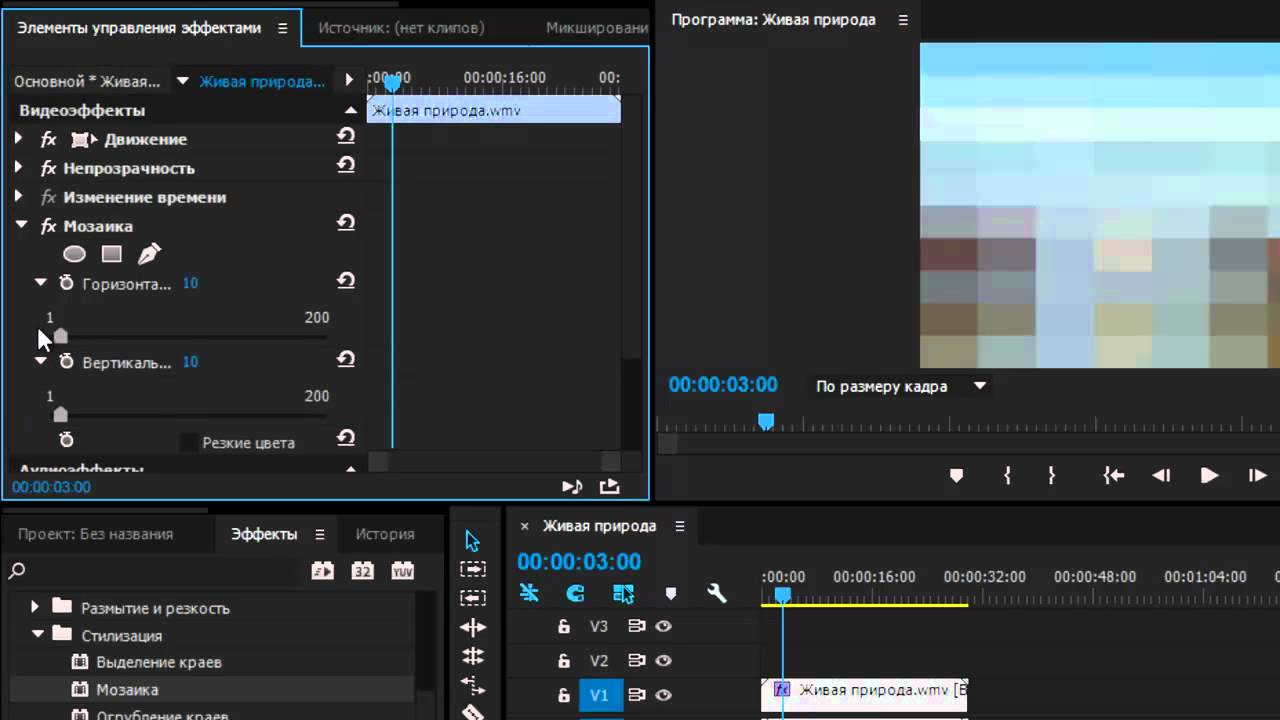Open the Эффекты panel menu

320,534
